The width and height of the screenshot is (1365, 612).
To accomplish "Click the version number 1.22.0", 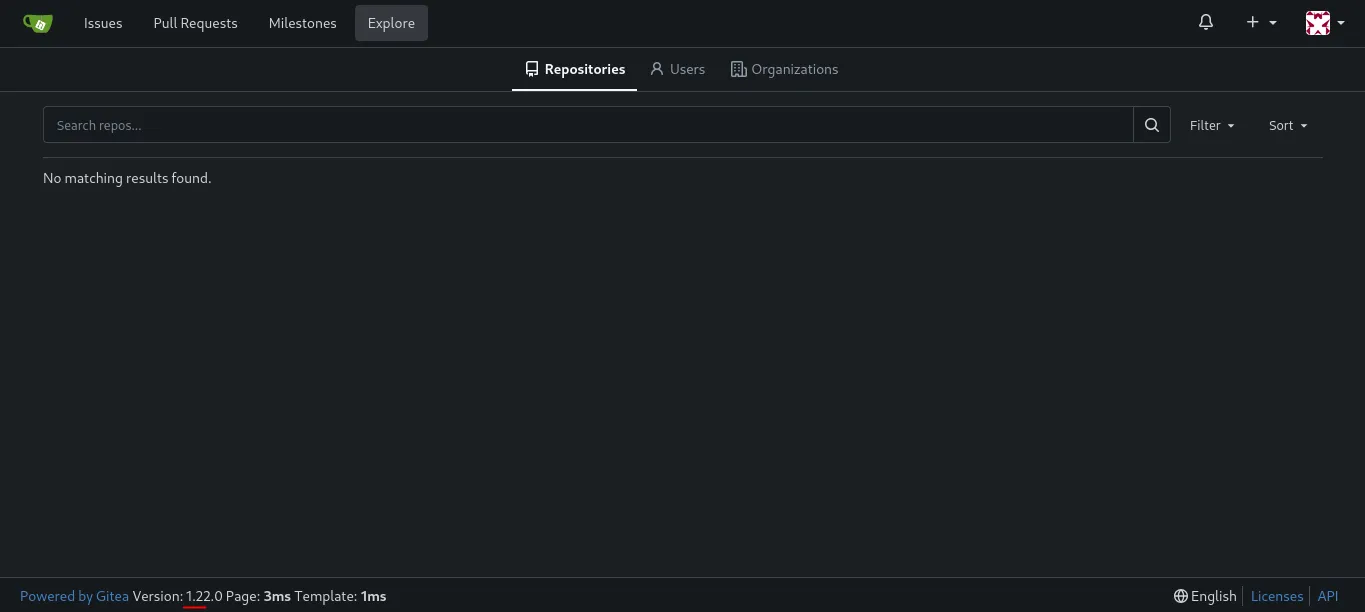I will tap(204, 596).
